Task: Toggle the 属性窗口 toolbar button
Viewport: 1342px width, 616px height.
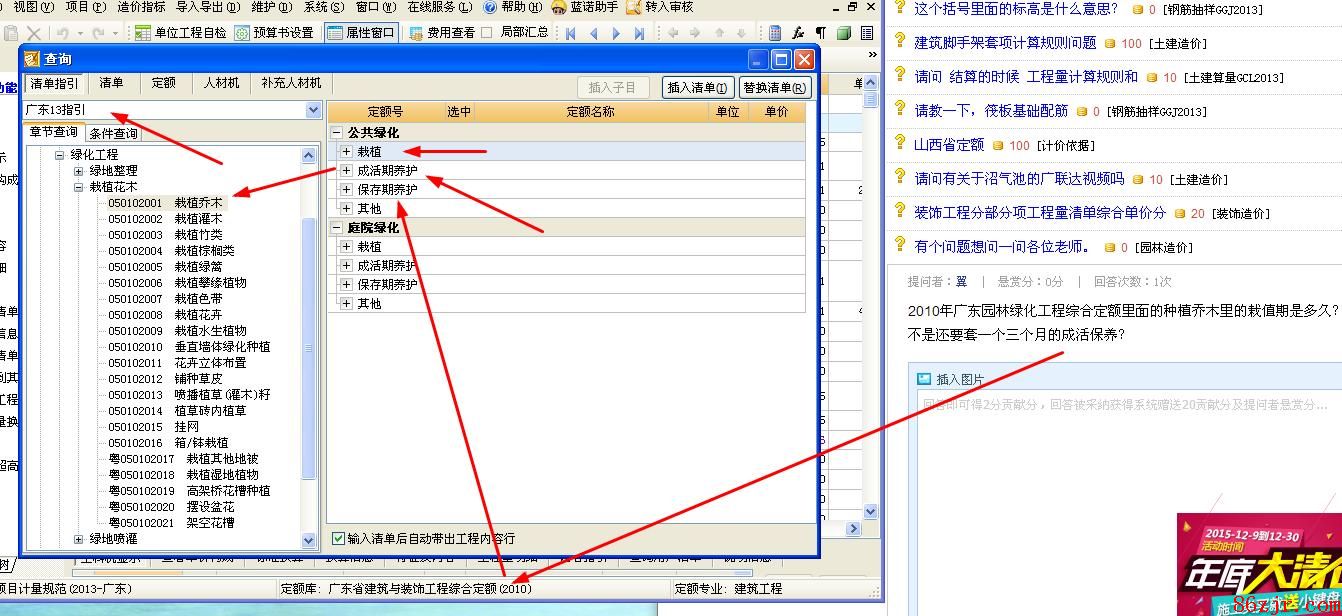Action: [334, 33]
